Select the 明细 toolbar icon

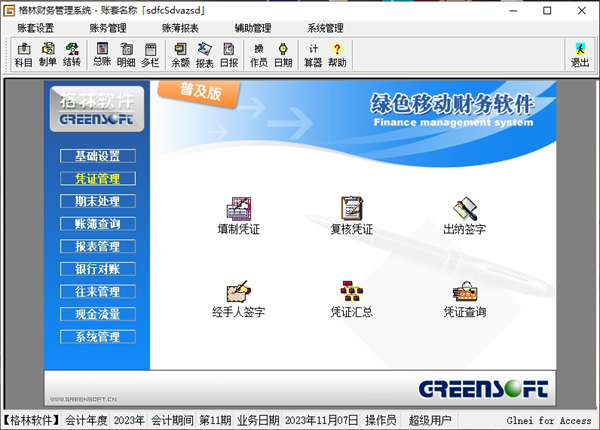pos(126,54)
